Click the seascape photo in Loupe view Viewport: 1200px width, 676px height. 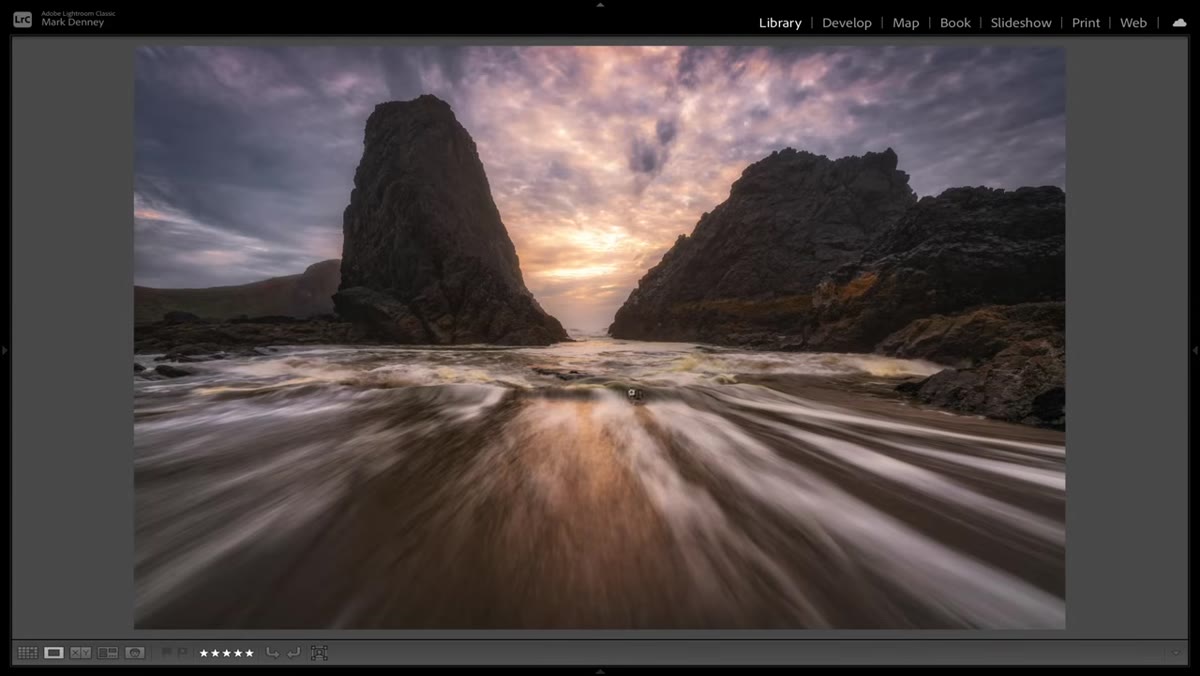pos(600,337)
